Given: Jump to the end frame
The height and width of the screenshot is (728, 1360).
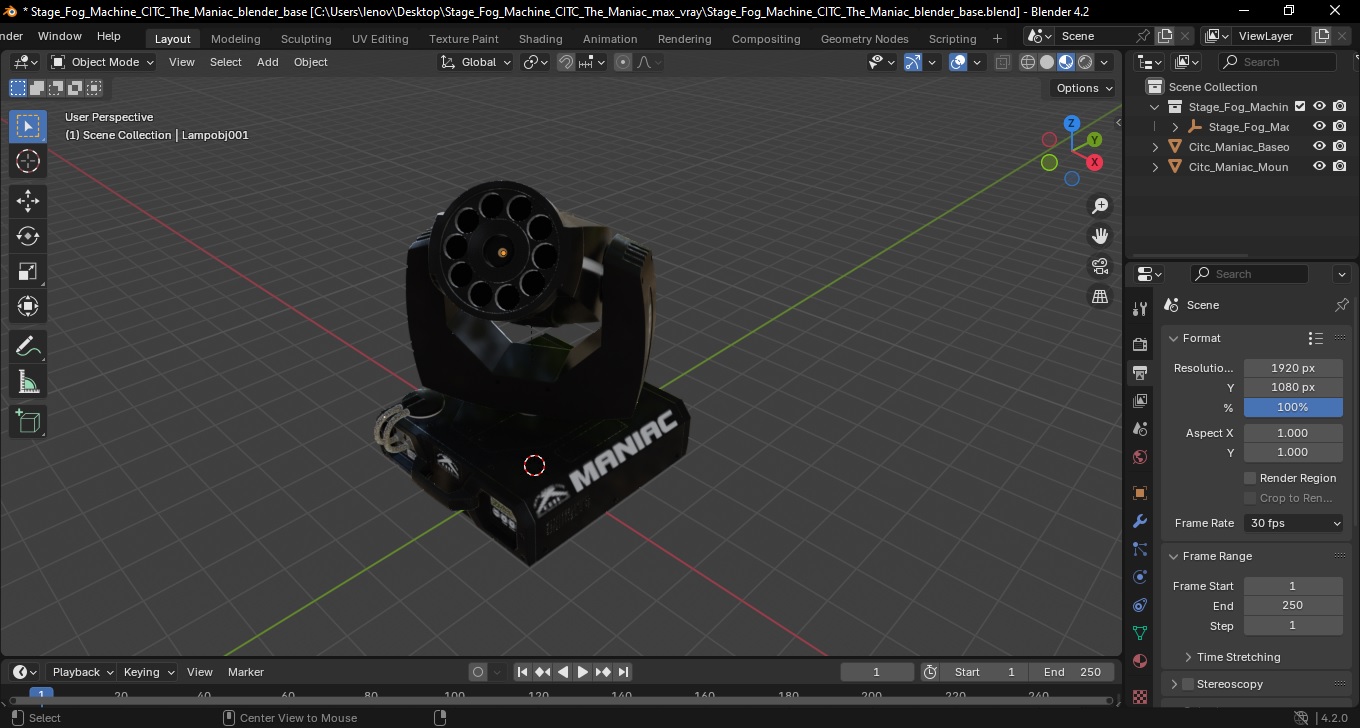Looking at the screenshot, I should tap(623, 672).
